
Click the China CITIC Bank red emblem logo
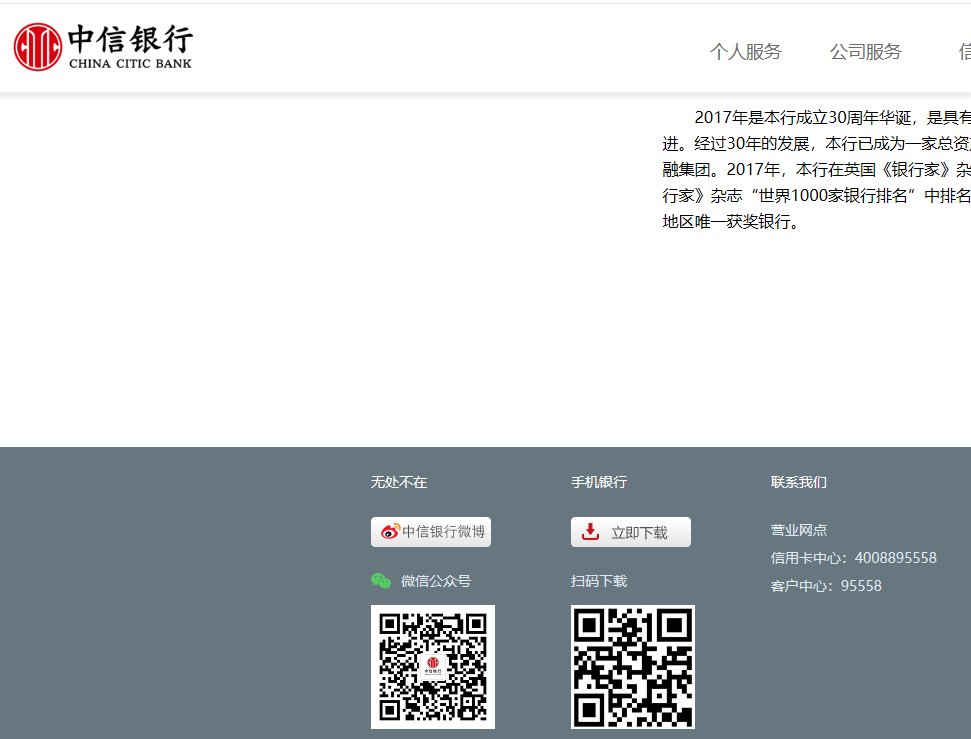(36, 47)
